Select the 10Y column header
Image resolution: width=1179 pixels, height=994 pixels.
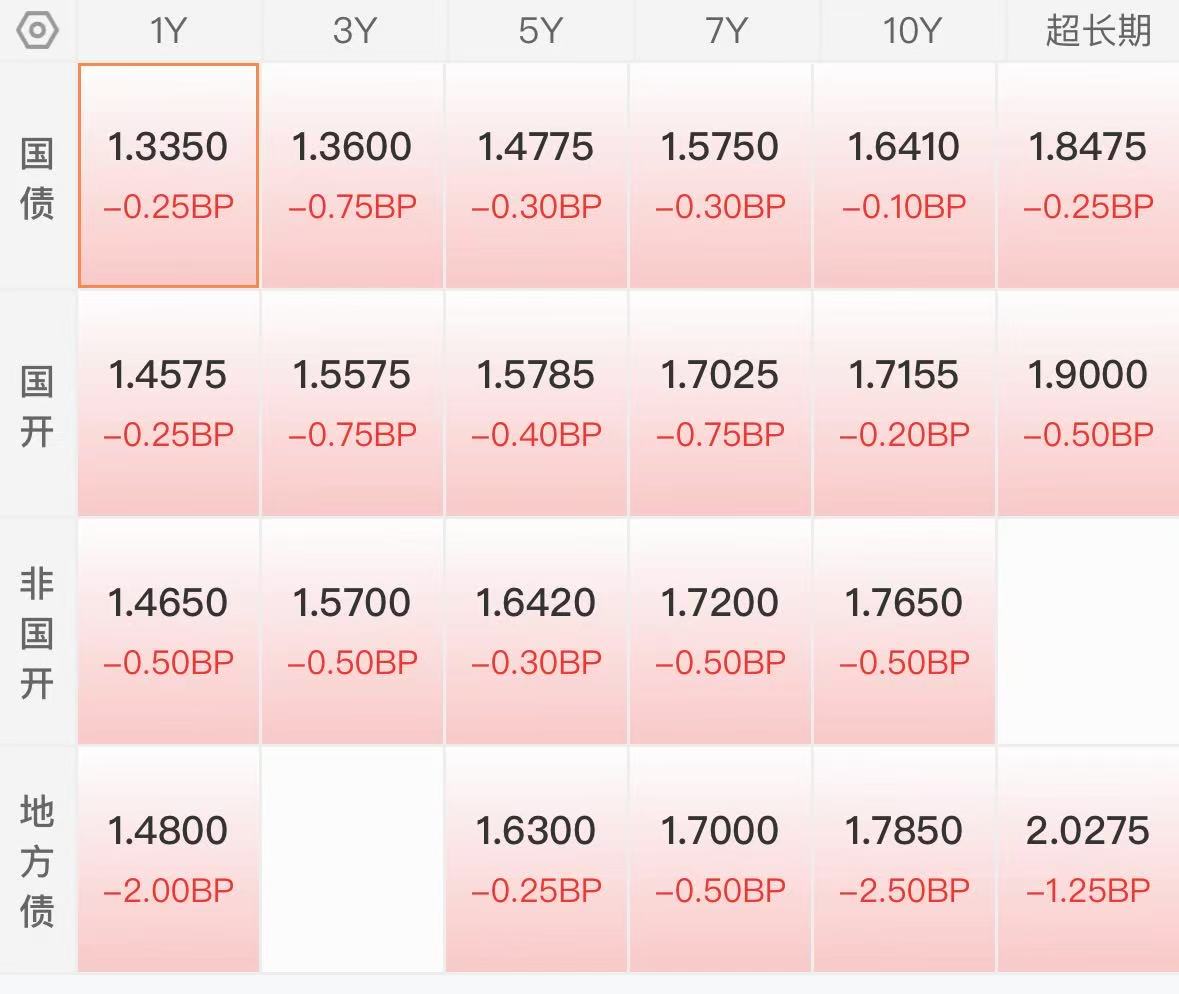pos(911,31)
